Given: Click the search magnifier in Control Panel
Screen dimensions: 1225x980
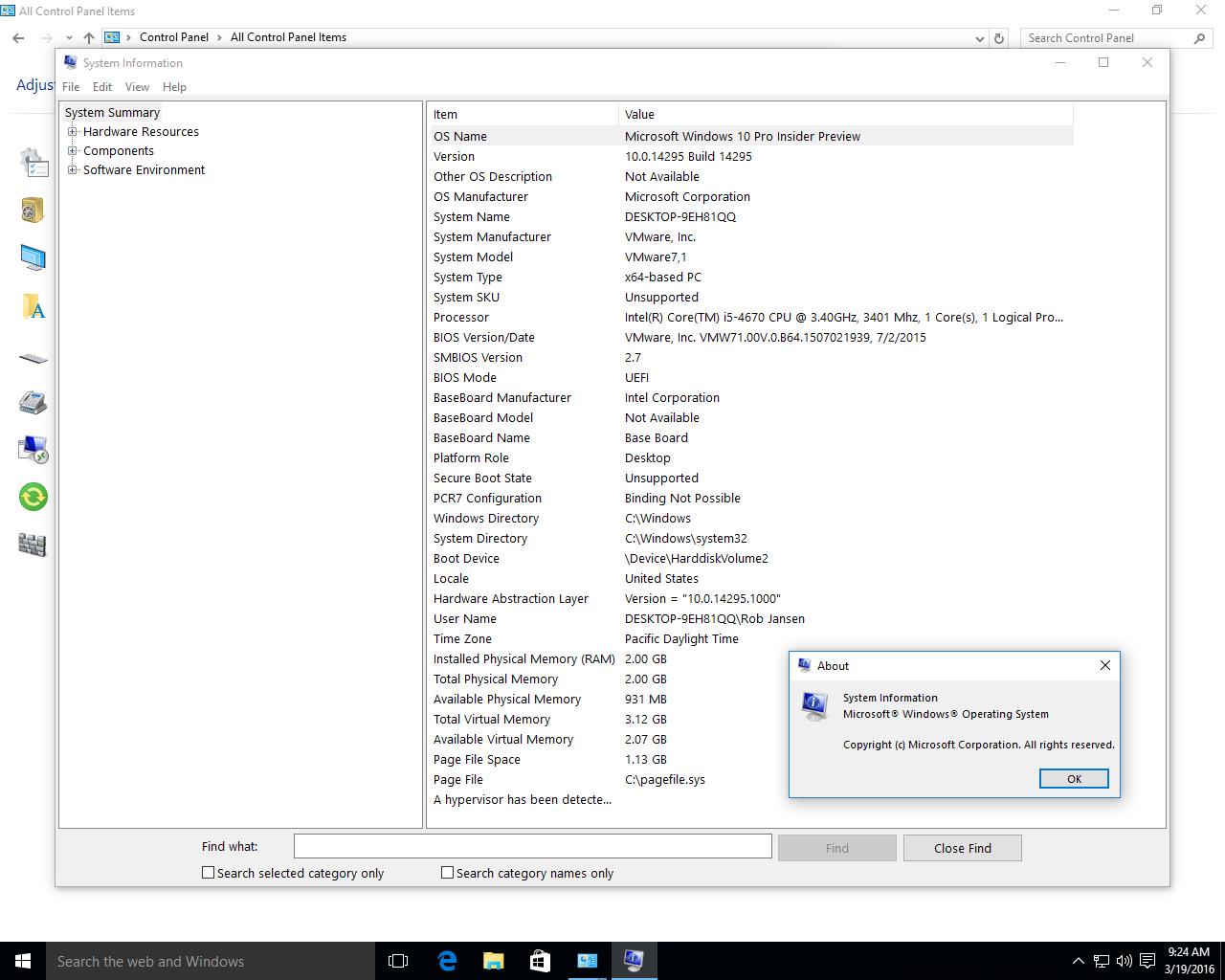Looking at the screenshot, I should click(x=1199, y=38).
